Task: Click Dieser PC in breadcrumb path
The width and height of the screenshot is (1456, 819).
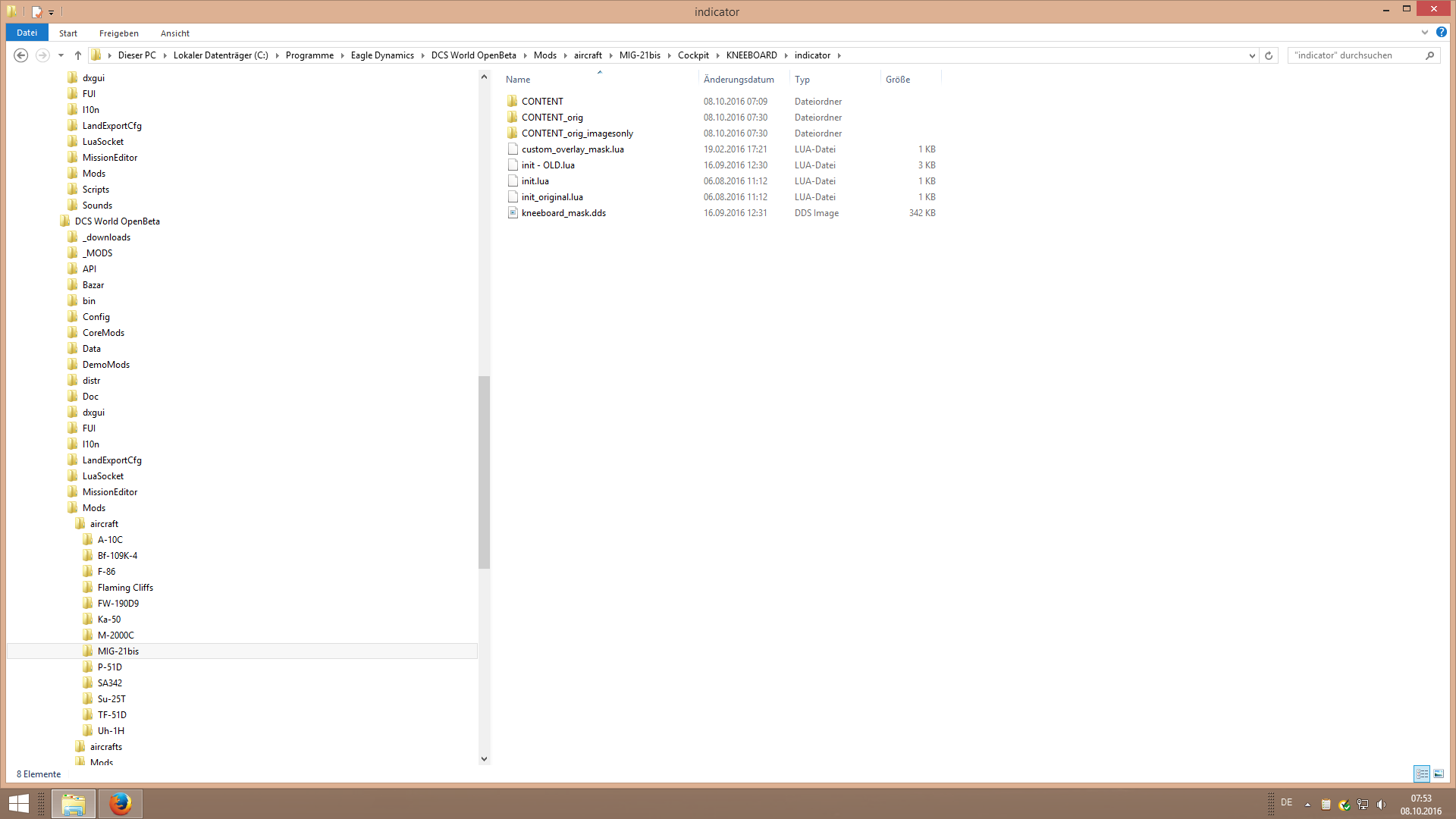Action: pos(136,55)
